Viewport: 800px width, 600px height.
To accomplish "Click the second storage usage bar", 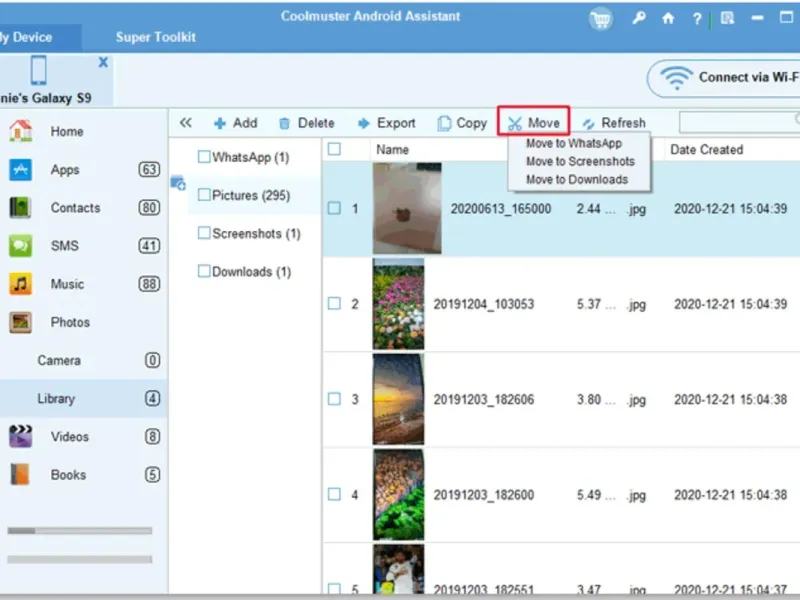I will tap(80, 559).
